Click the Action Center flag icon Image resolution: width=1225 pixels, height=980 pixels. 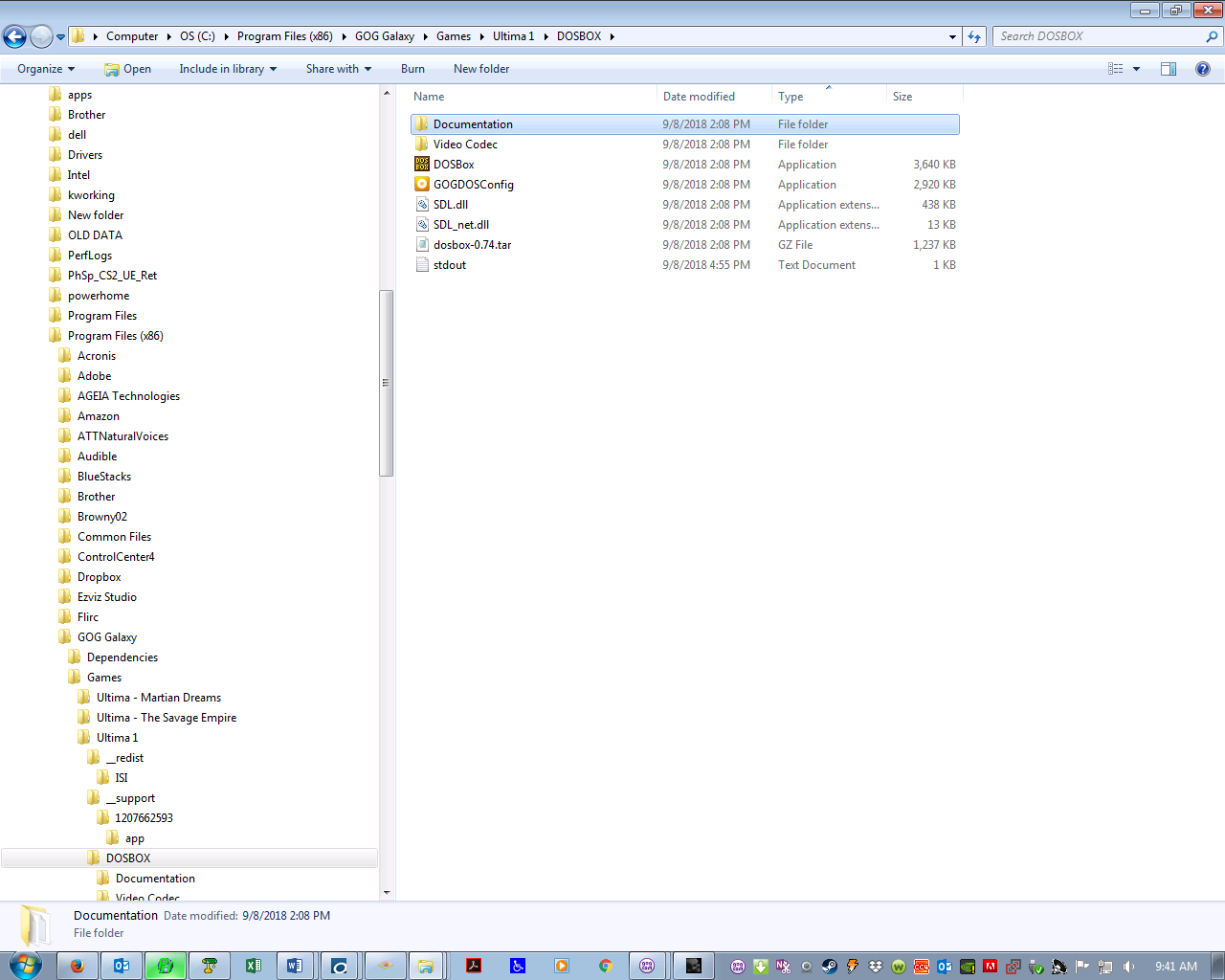[x=1082, y=967]
